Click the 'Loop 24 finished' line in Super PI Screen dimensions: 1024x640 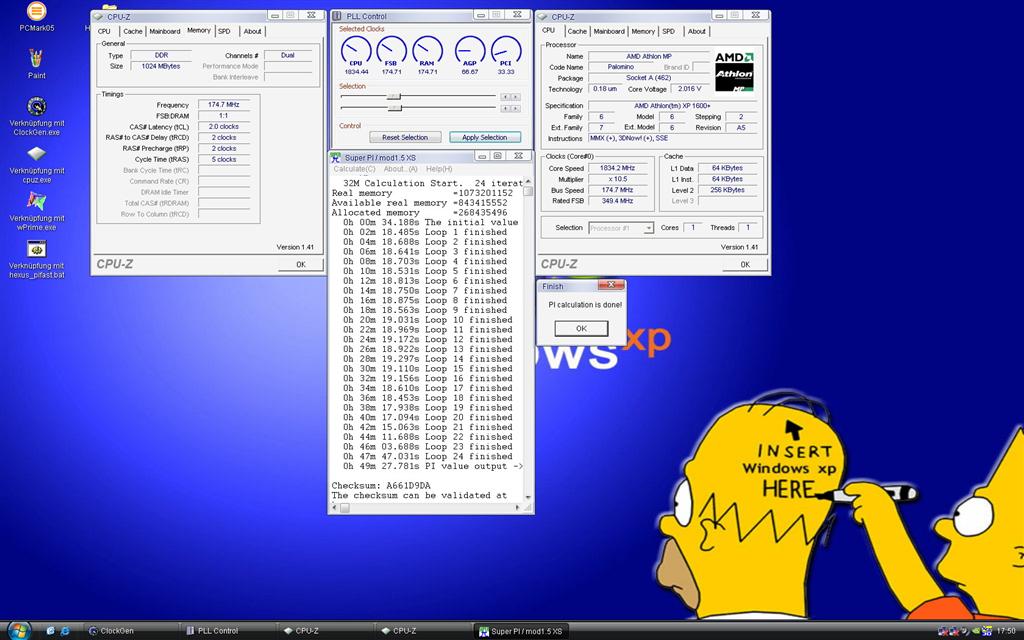tap(428, 456)
